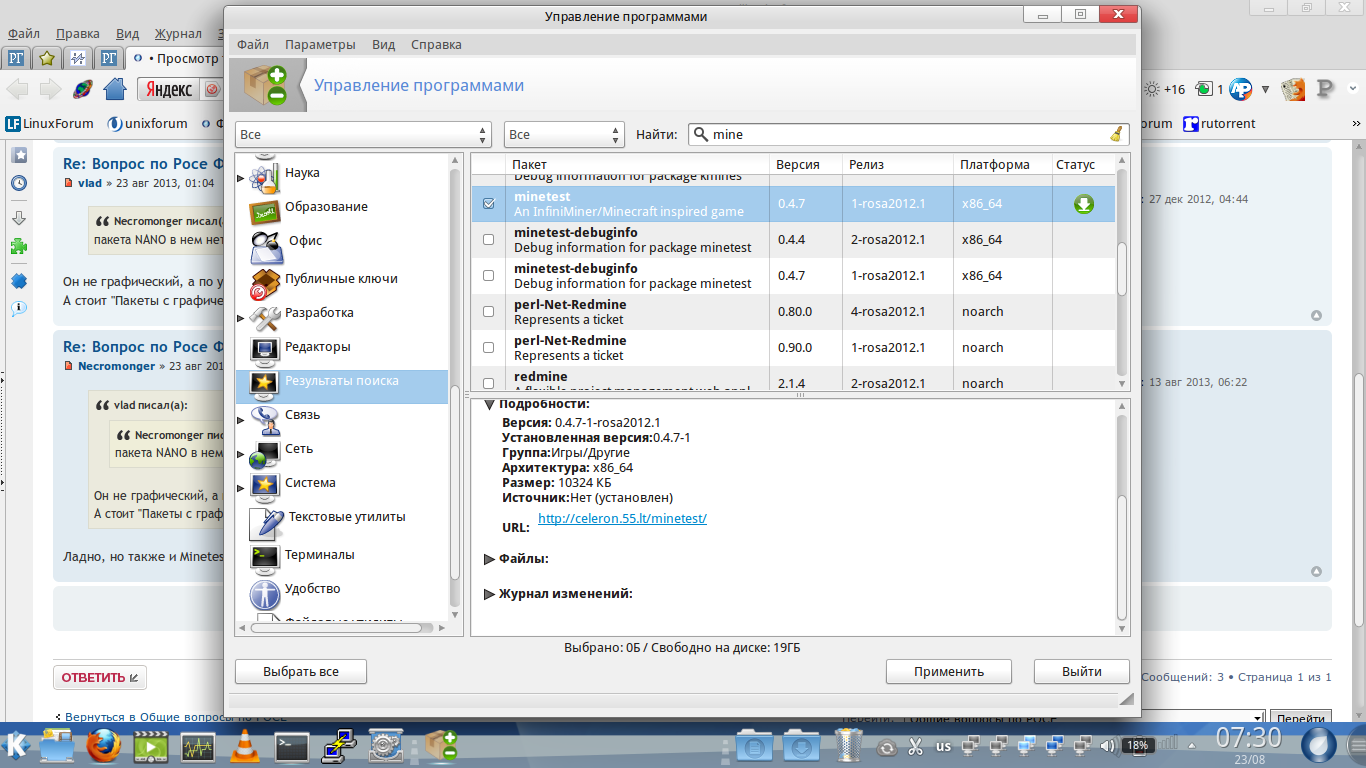Launch VLC from the taskbar

245,746
